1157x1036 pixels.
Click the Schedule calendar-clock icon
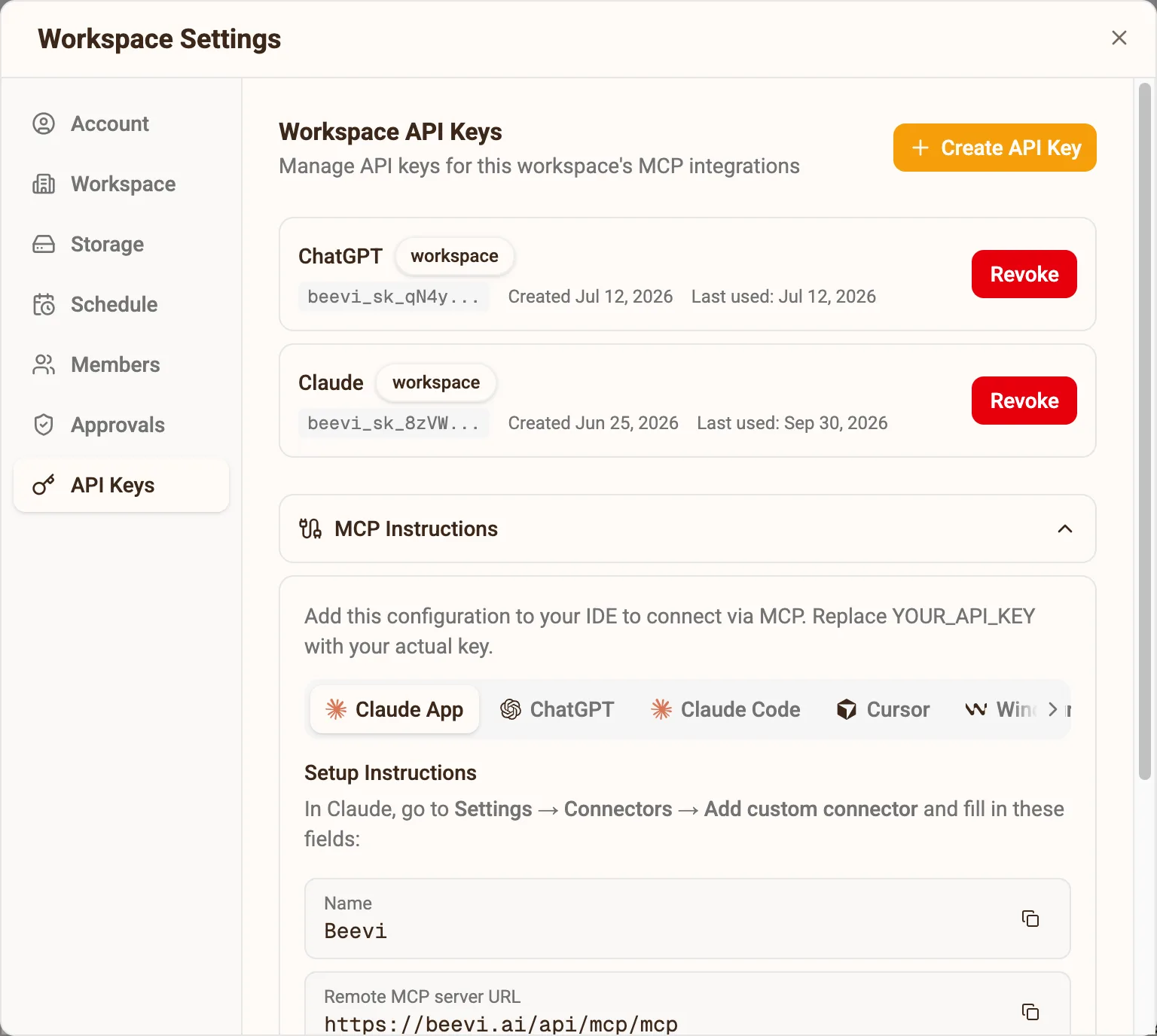[x=44, y=304]
